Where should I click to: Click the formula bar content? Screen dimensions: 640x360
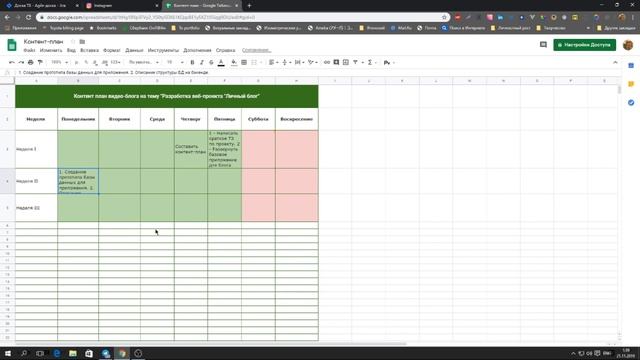pos(113,72)
